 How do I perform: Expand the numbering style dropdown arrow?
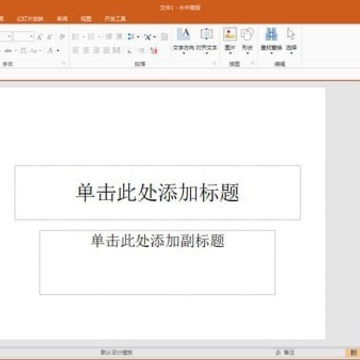coord(99,37)
